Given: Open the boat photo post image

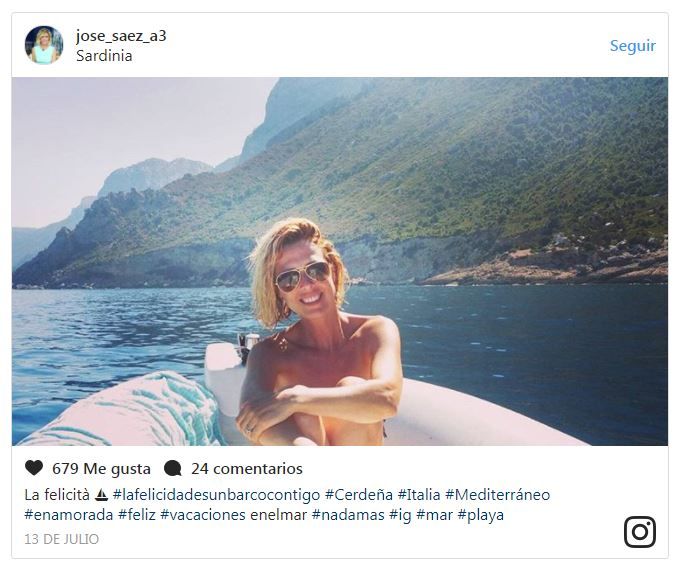Looking at the screenshot, I should tap(340, 261).
